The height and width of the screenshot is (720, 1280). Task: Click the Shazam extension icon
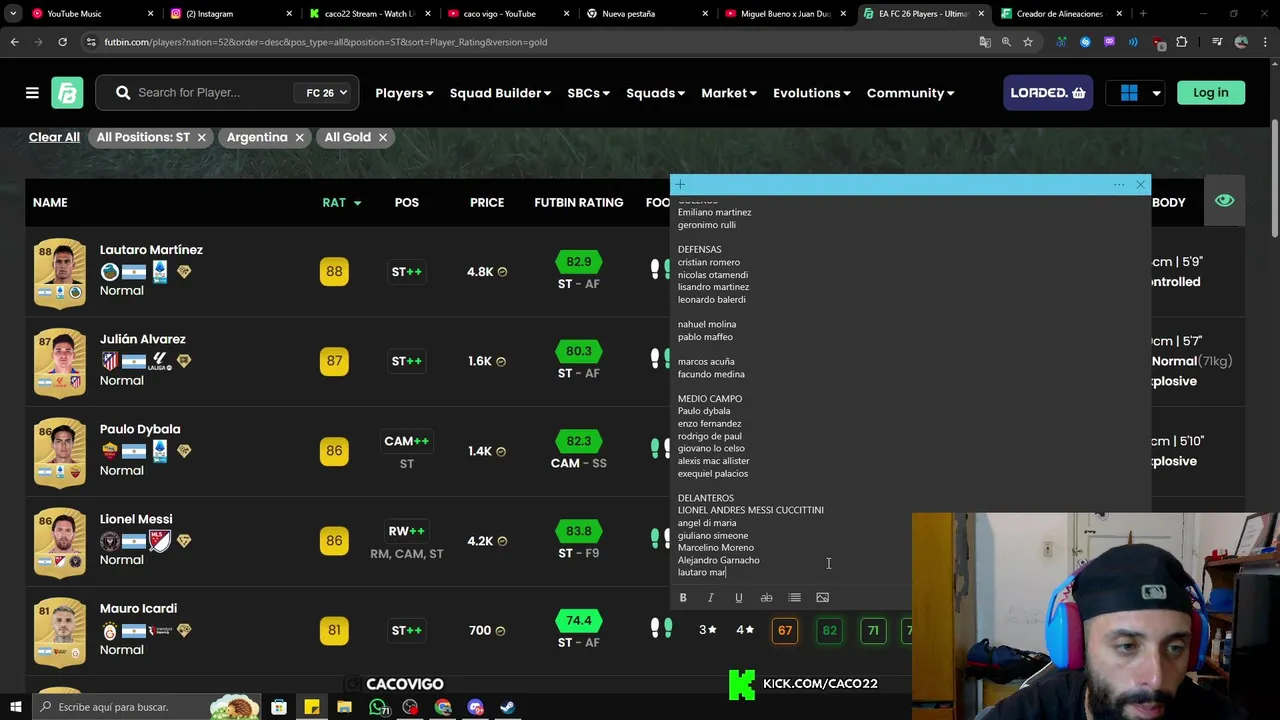[1085, 42]
